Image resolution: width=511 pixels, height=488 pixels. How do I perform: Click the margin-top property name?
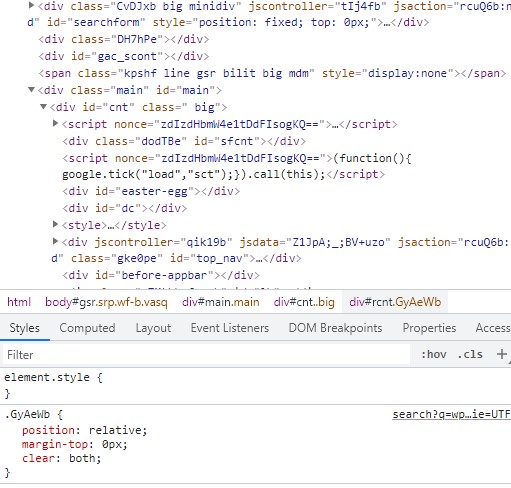coord(55,444)
